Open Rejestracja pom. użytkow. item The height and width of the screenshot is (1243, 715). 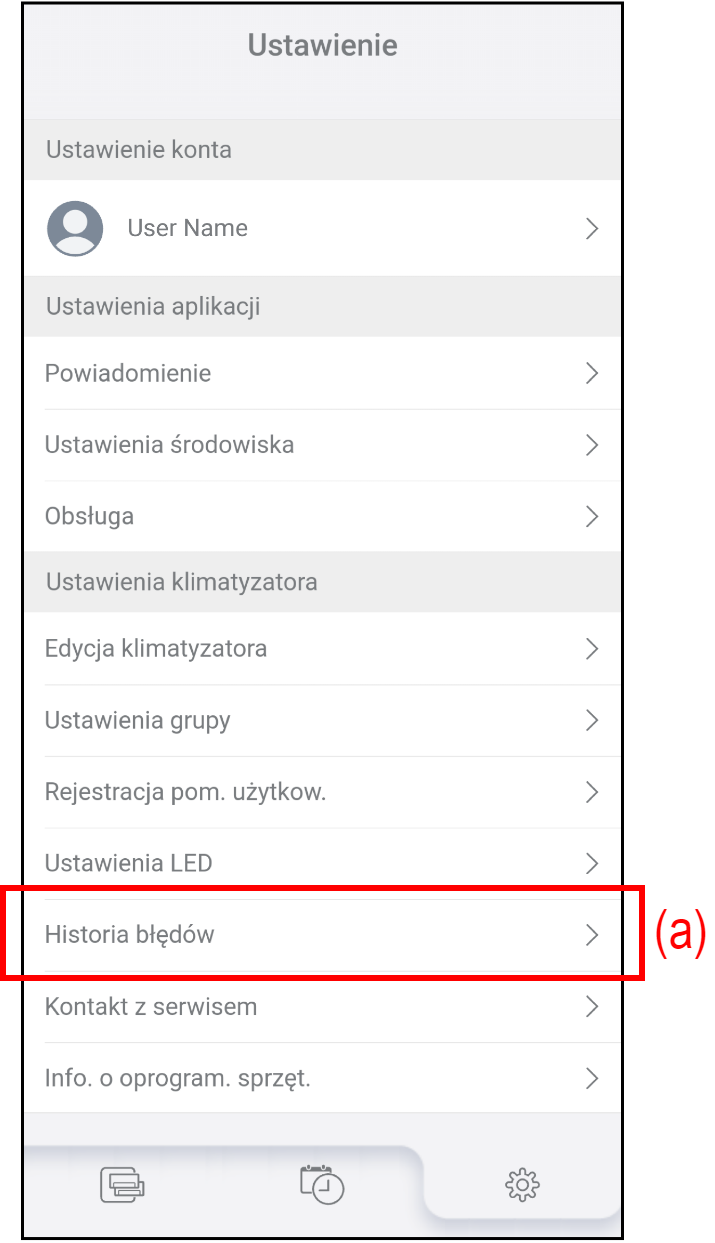186,793
